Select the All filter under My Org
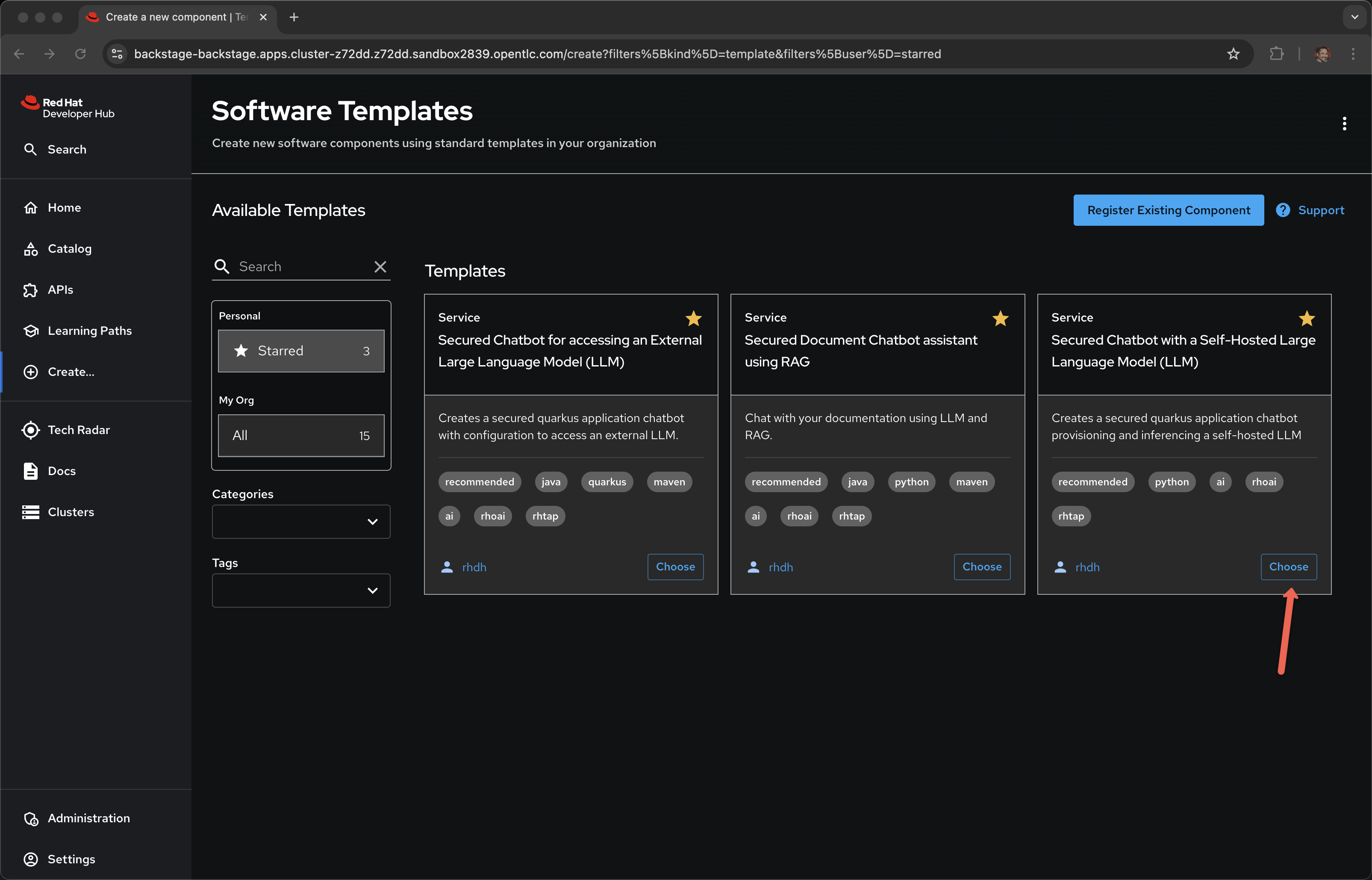Screen dimensions: 1372x880 tap(301, 435)
